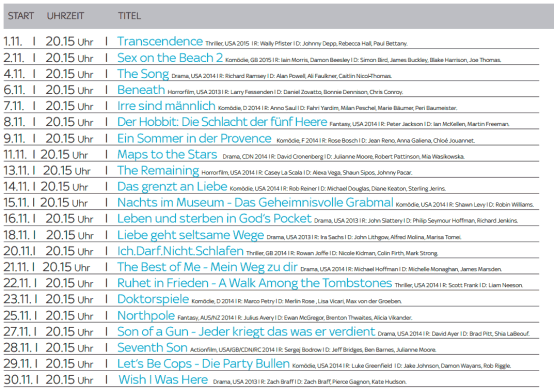Click Let's Be Cops - Die Party Bullen
This screenshot has width=554, height=391.
(204, 364)
